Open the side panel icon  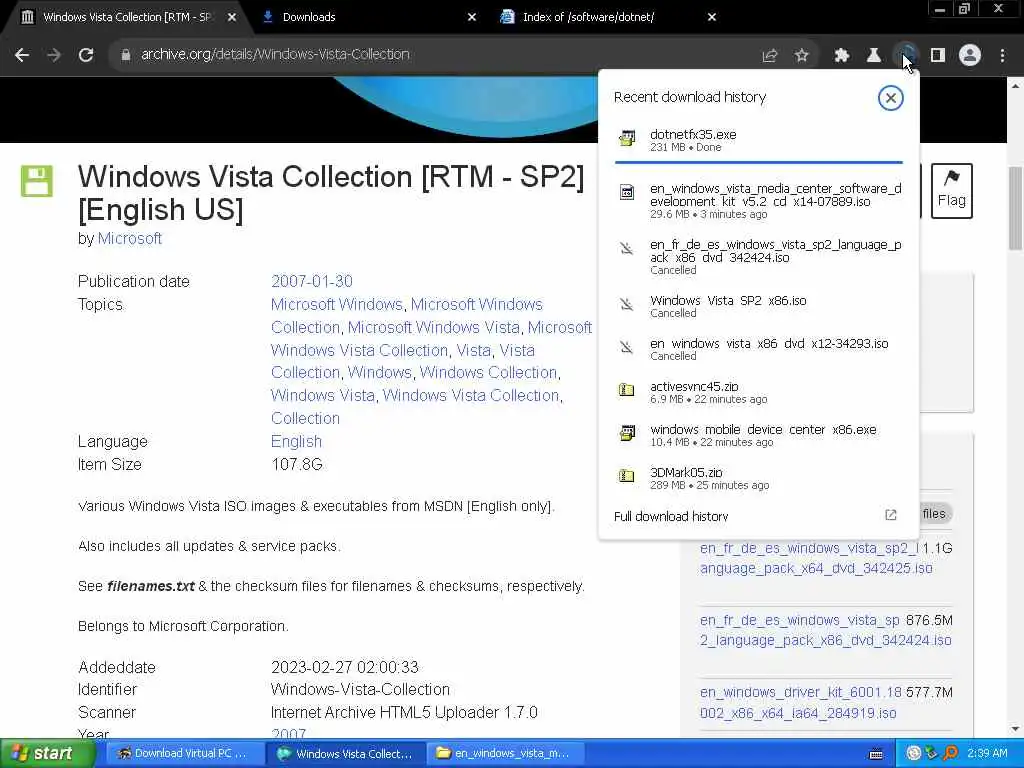click(x=938, y=56)
